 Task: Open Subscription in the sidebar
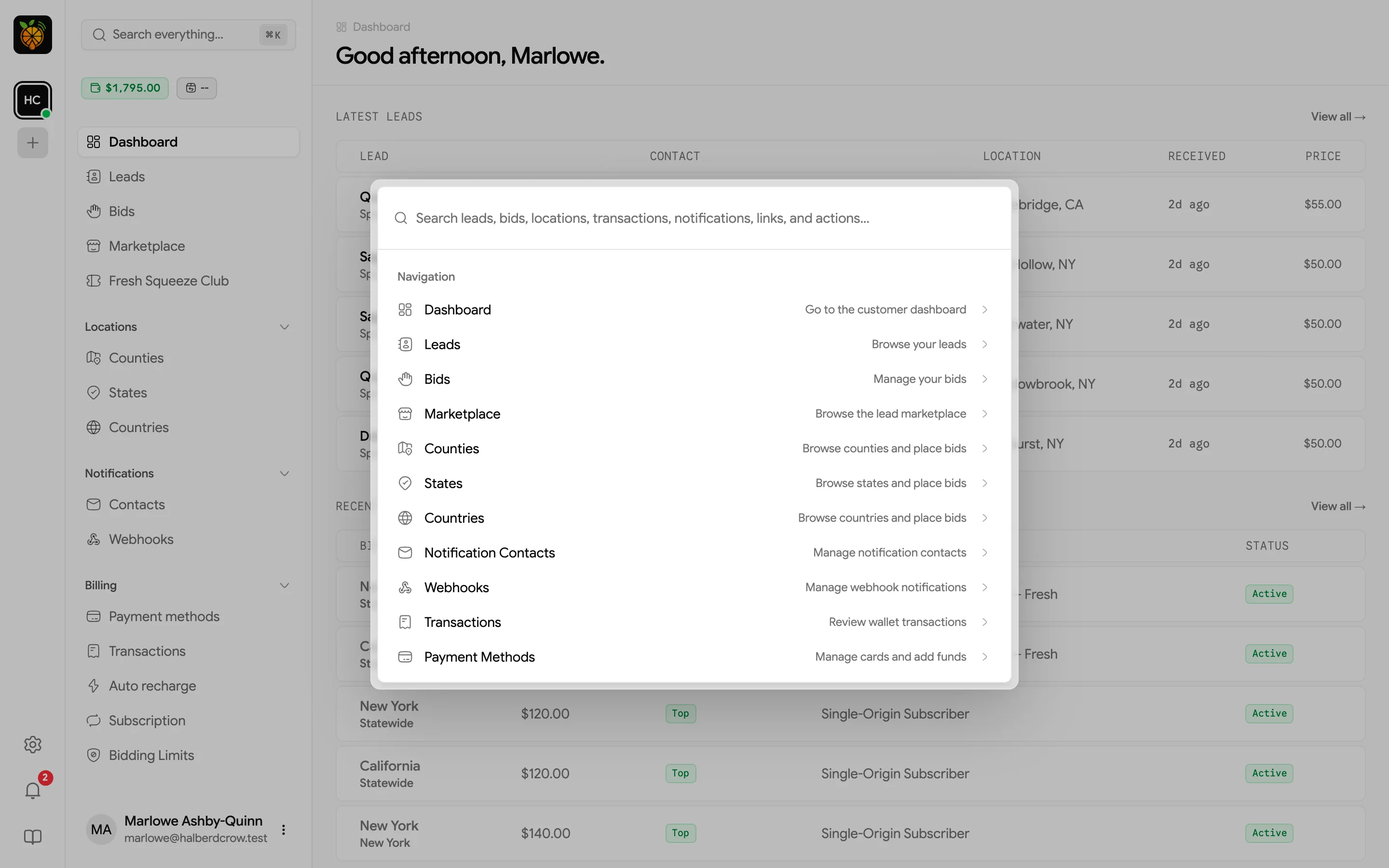(188, 720)
